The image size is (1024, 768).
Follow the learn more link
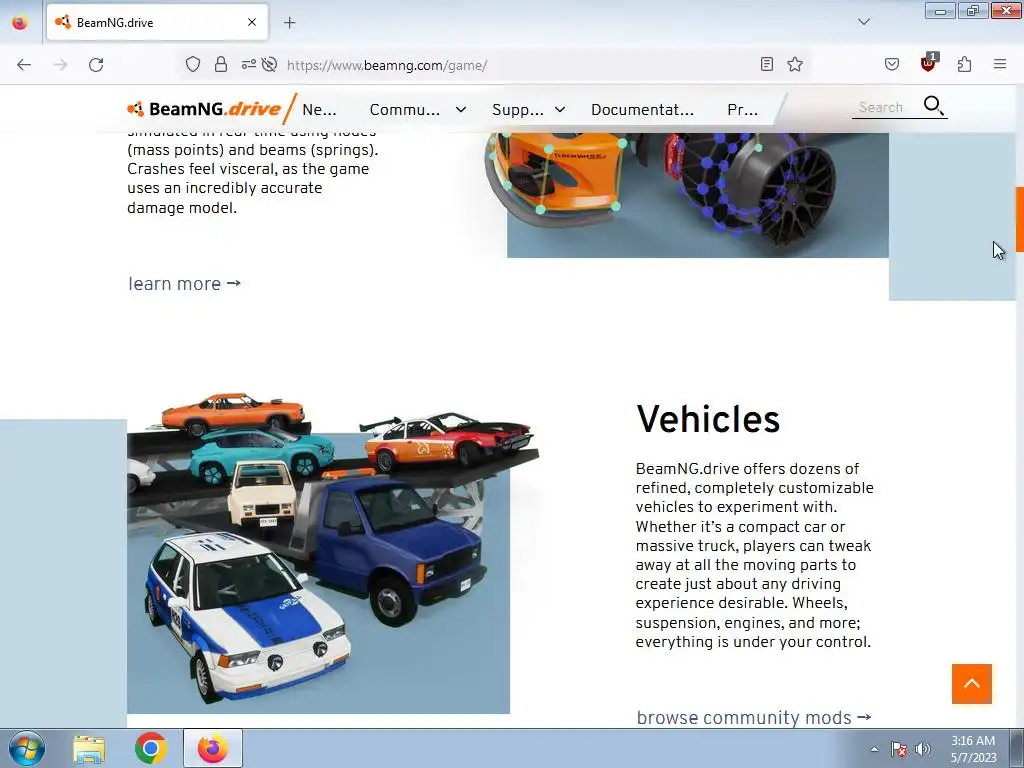(x=184, y=284)
